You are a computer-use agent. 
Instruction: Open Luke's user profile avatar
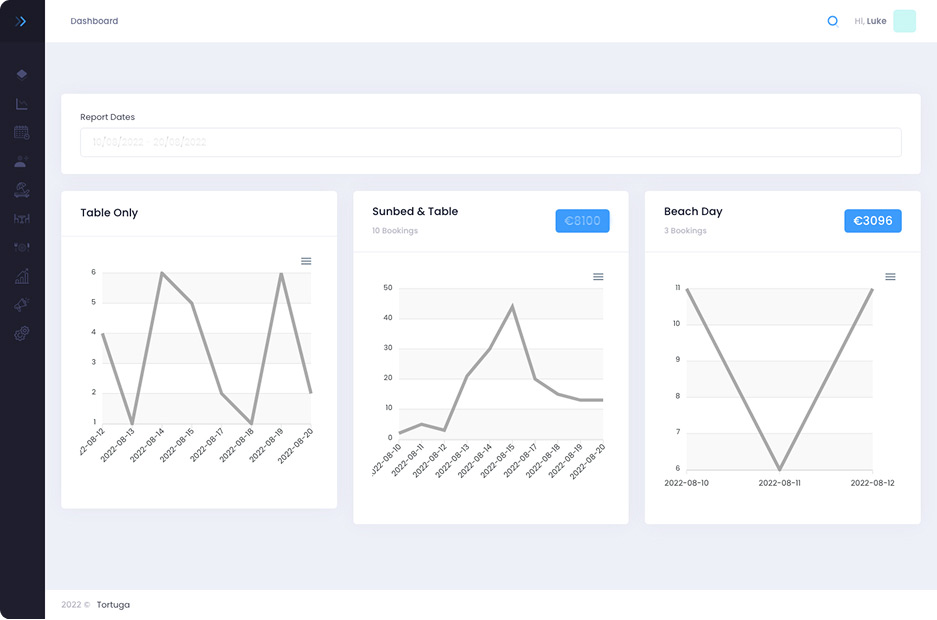[904, 21]
